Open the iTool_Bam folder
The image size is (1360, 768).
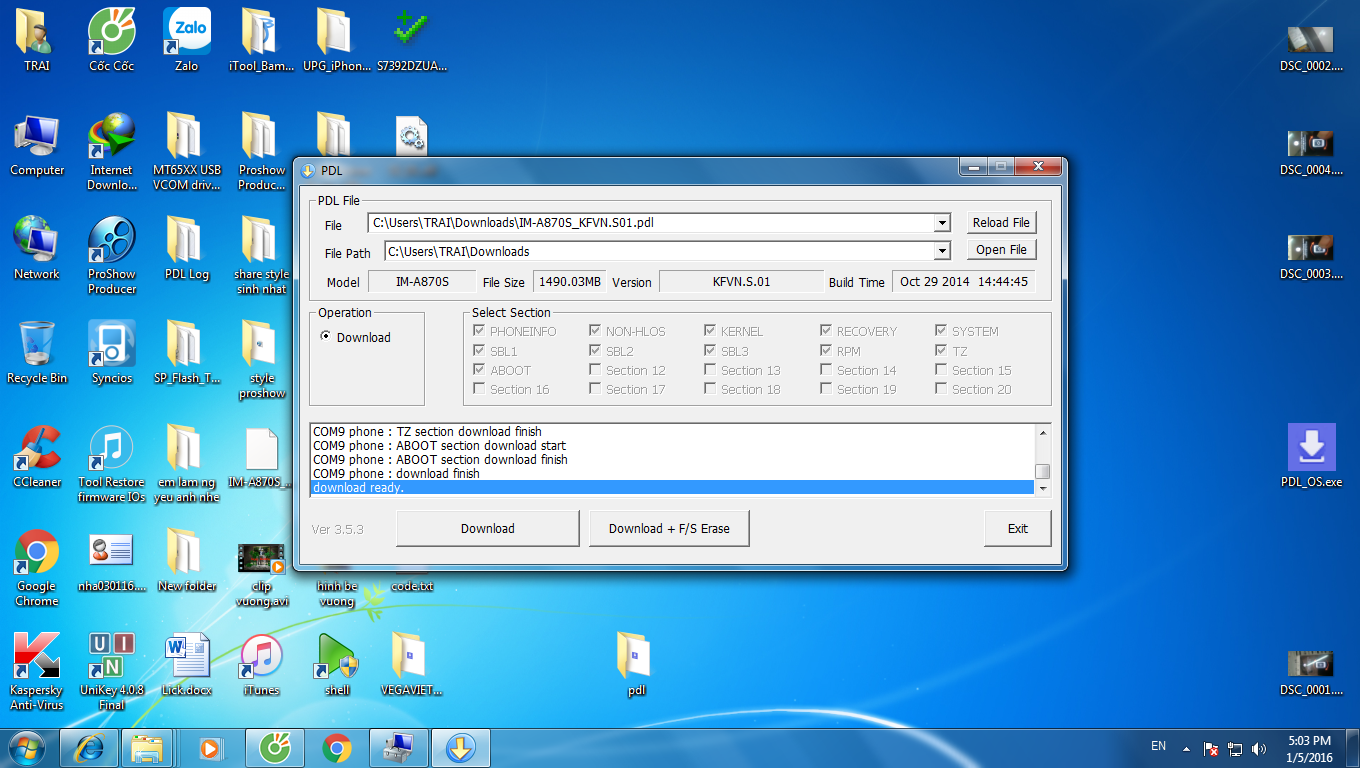[x=262, y=40]
